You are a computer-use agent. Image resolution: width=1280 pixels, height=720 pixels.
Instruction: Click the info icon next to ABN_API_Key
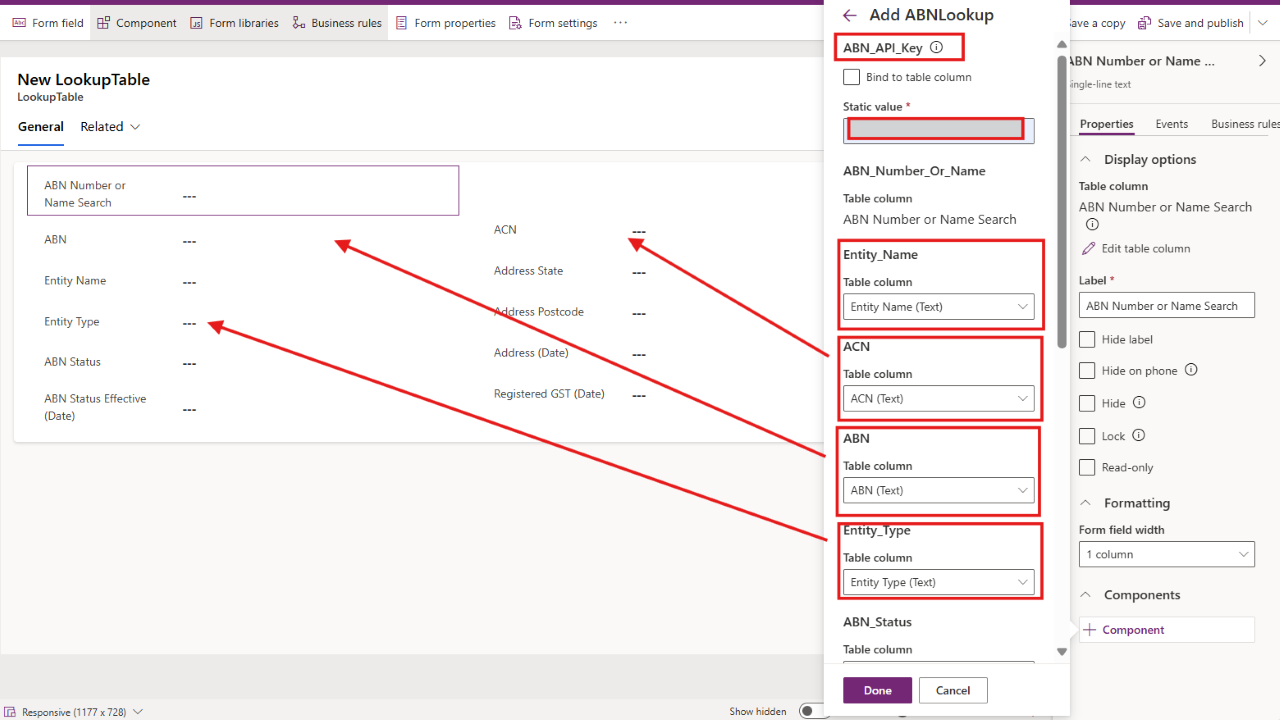point(936,47)
